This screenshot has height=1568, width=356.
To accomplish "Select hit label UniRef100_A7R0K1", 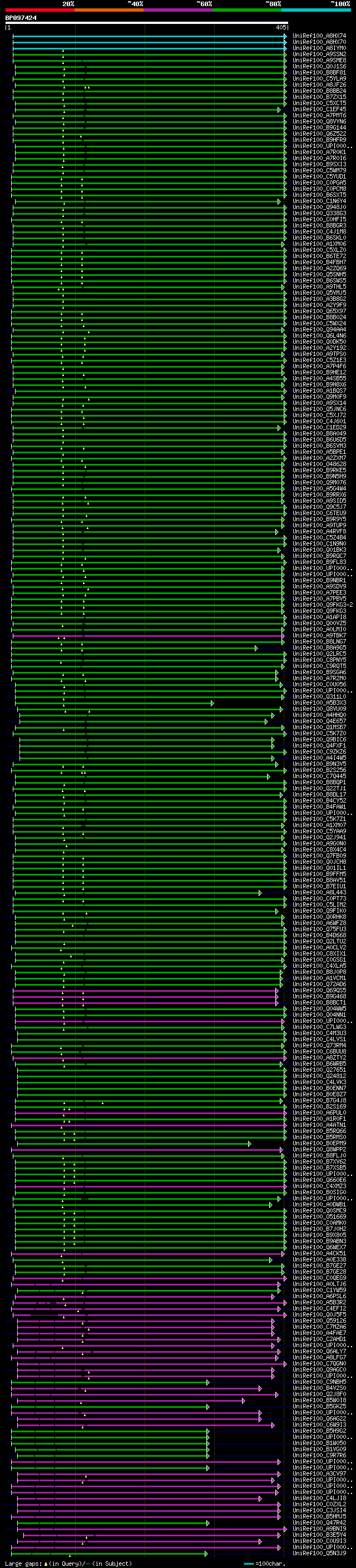I will (319, 152).
